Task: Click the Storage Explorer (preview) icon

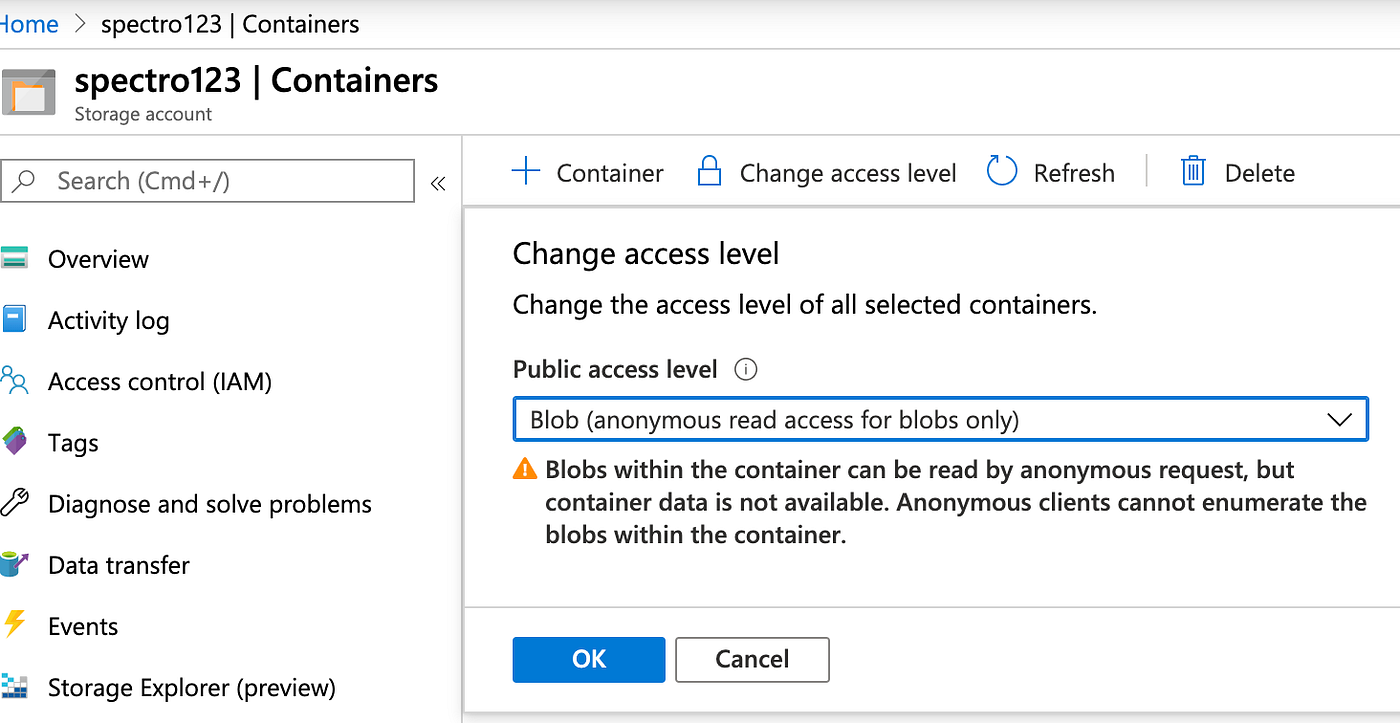Action: 14,687
